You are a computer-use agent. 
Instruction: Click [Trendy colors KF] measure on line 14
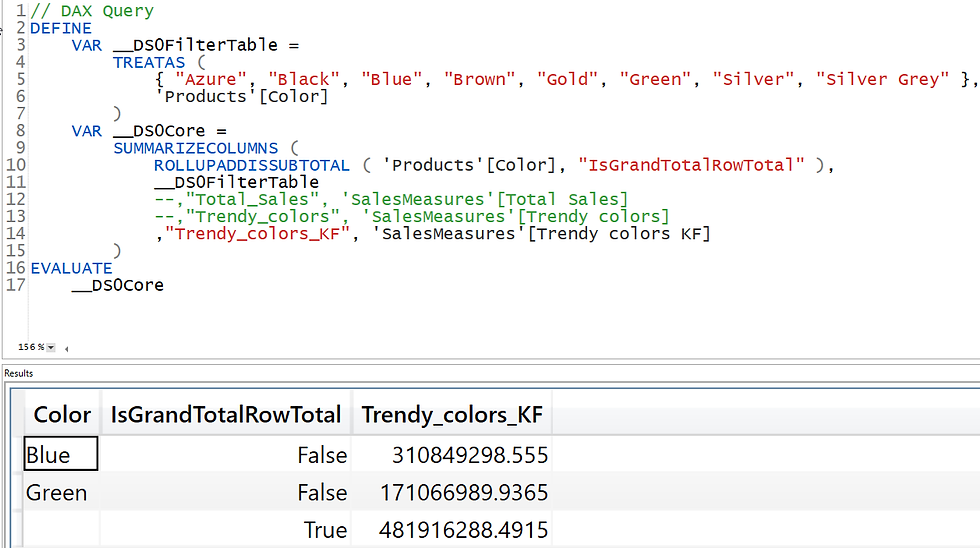(x=619, y=234)
